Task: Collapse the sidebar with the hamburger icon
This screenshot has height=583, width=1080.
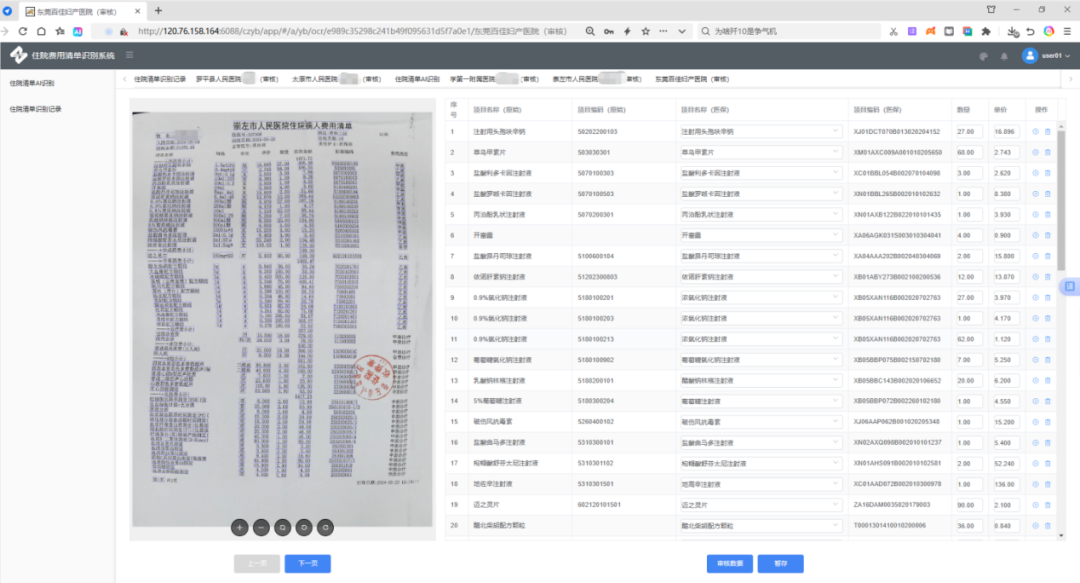Action: (129, 55)
